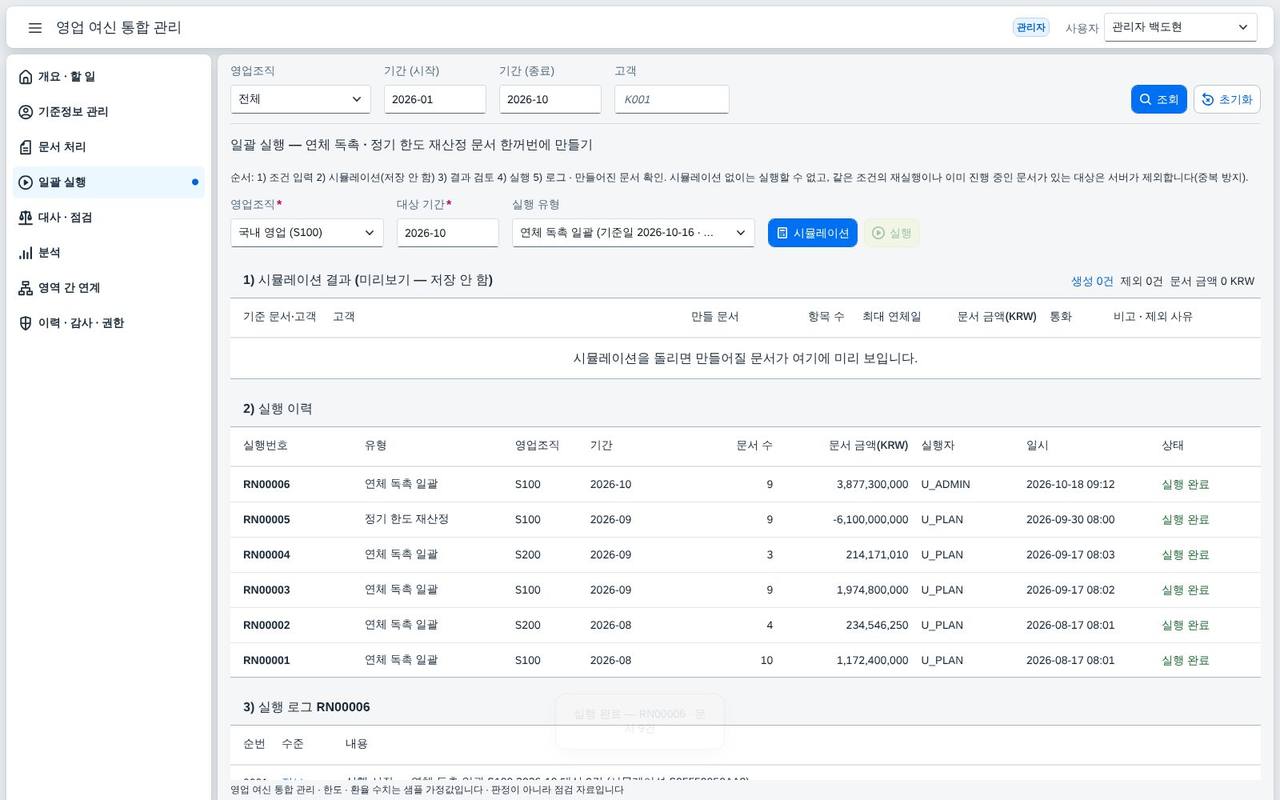The height and width of the screenshot is (800, 1280).
Task: Select execution row RN00004
Action: click(745, 555)
